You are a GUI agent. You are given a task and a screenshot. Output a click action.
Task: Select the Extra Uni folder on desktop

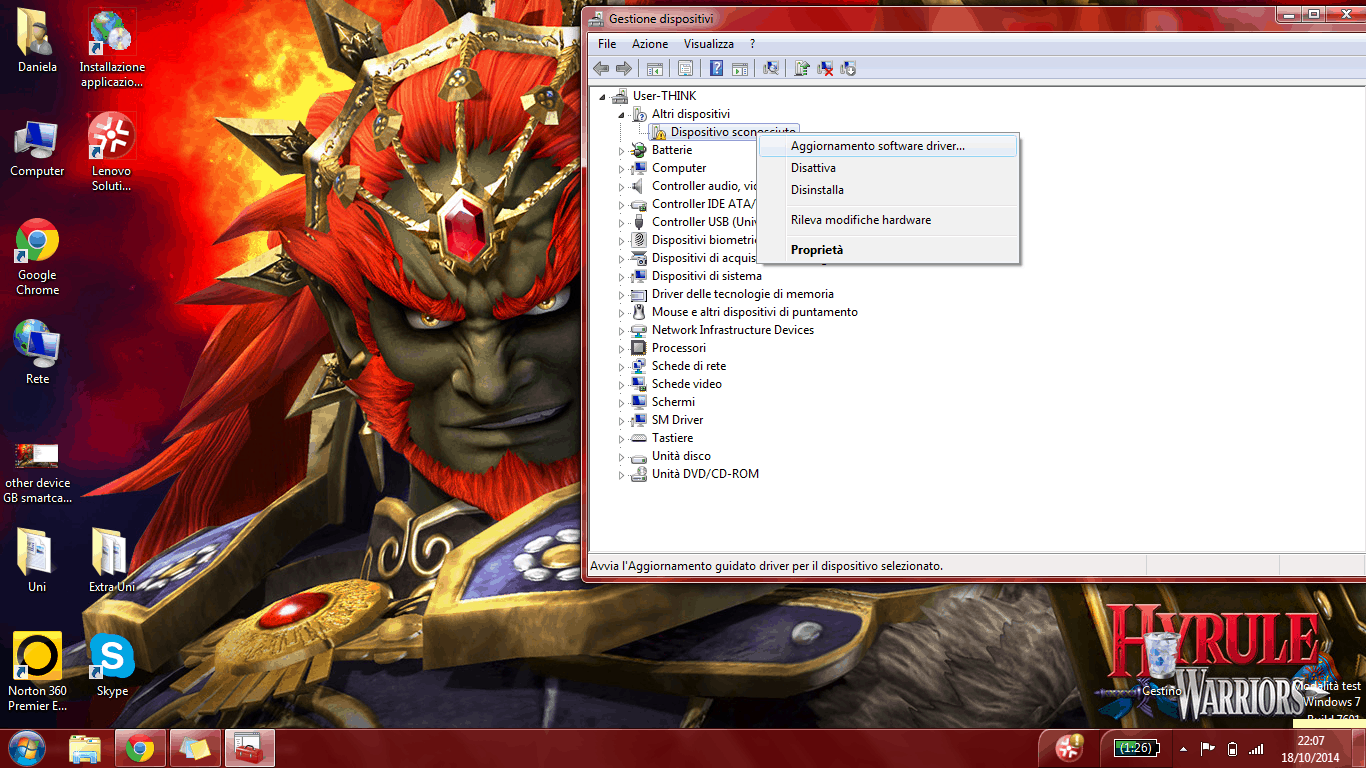coord(112,560)
